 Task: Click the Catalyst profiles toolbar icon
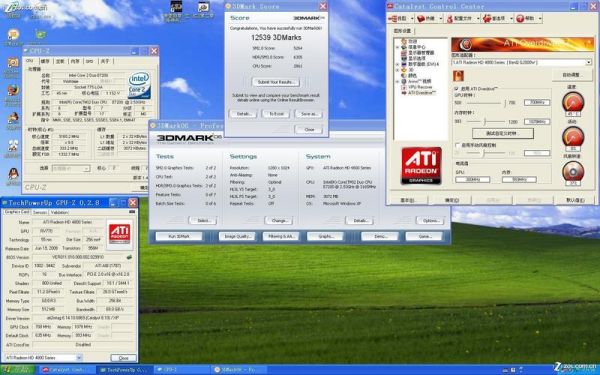click(450, 18)
